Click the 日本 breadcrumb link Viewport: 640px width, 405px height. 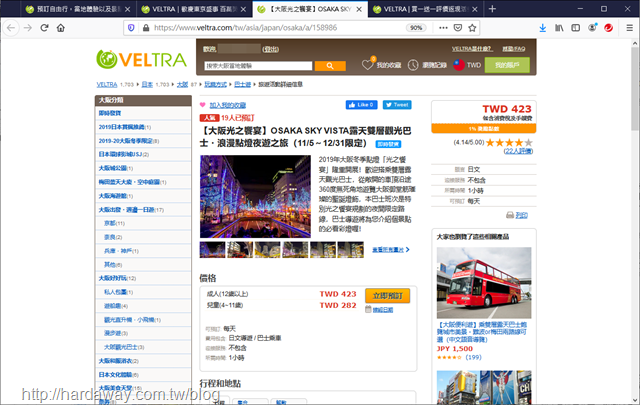[147, 85]
